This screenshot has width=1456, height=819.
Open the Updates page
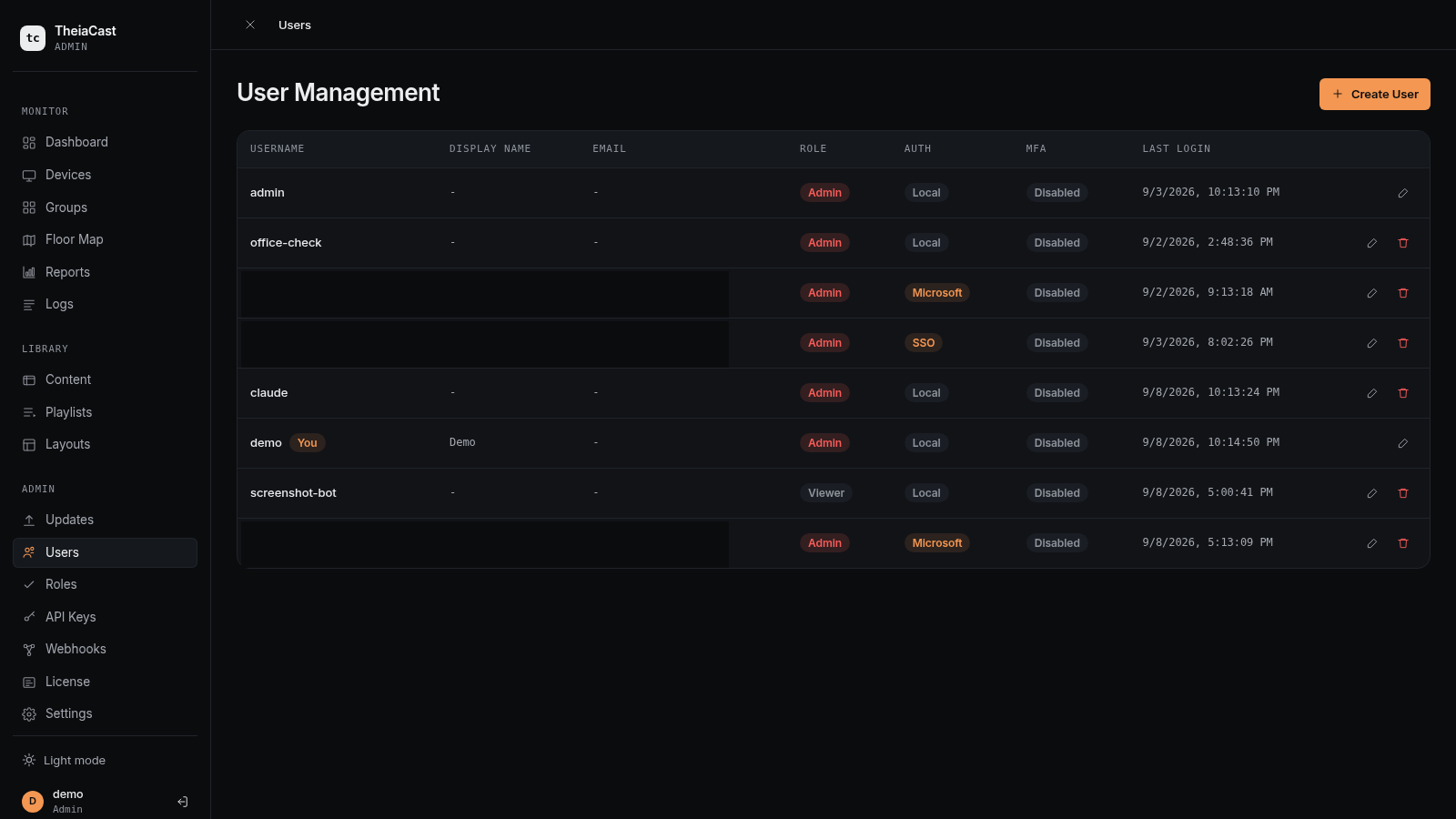pos(105,520)
